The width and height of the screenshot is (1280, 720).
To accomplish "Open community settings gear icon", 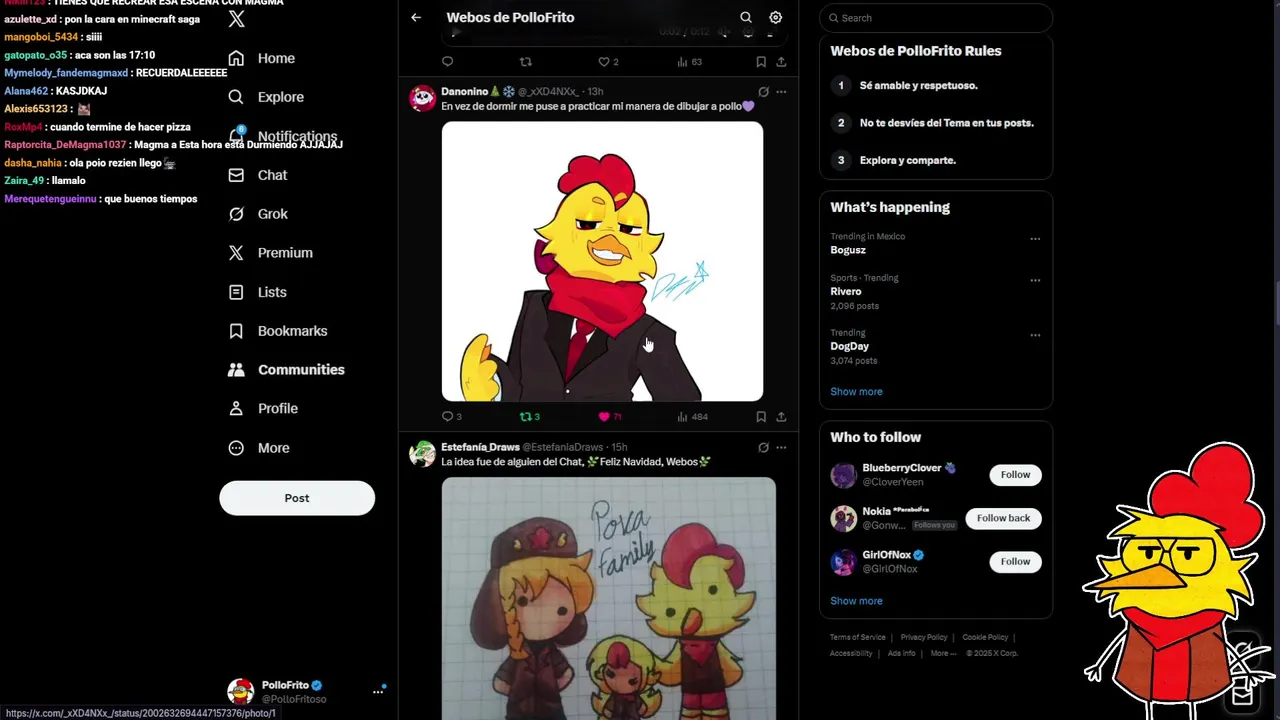I will (x=776, y=17).
